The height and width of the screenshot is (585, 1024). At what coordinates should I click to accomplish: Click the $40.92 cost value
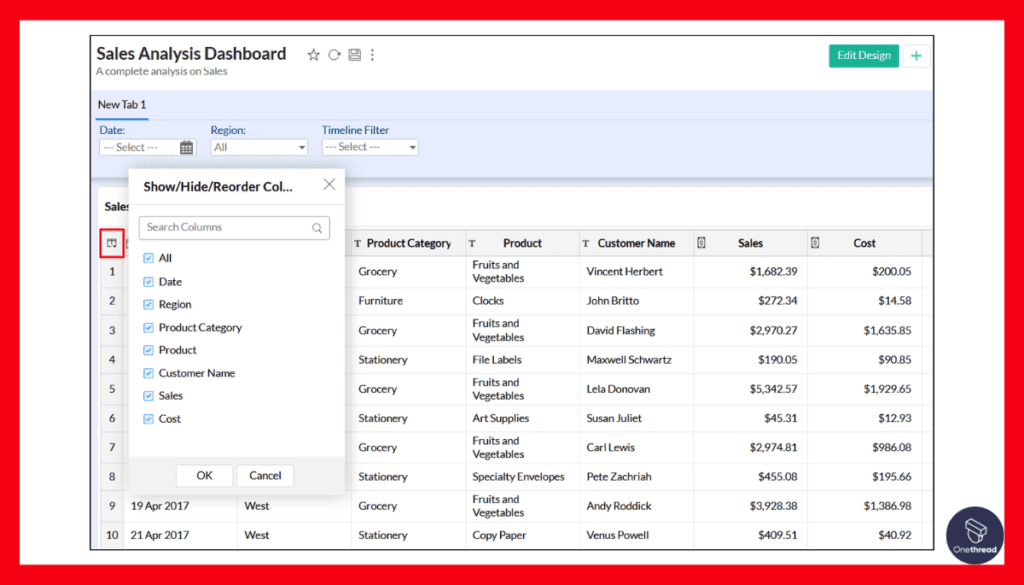[894, 535]
